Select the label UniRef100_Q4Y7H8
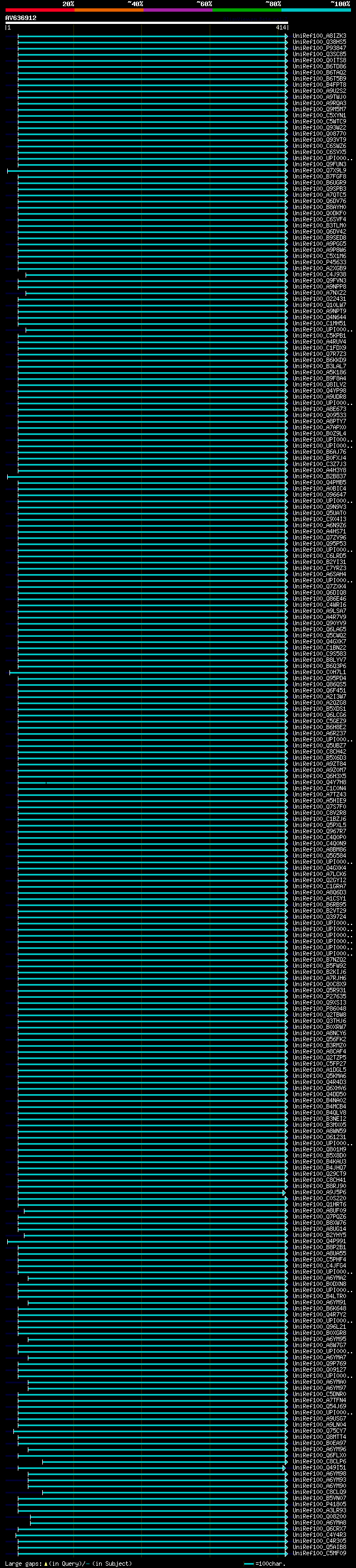 [319, 782]
